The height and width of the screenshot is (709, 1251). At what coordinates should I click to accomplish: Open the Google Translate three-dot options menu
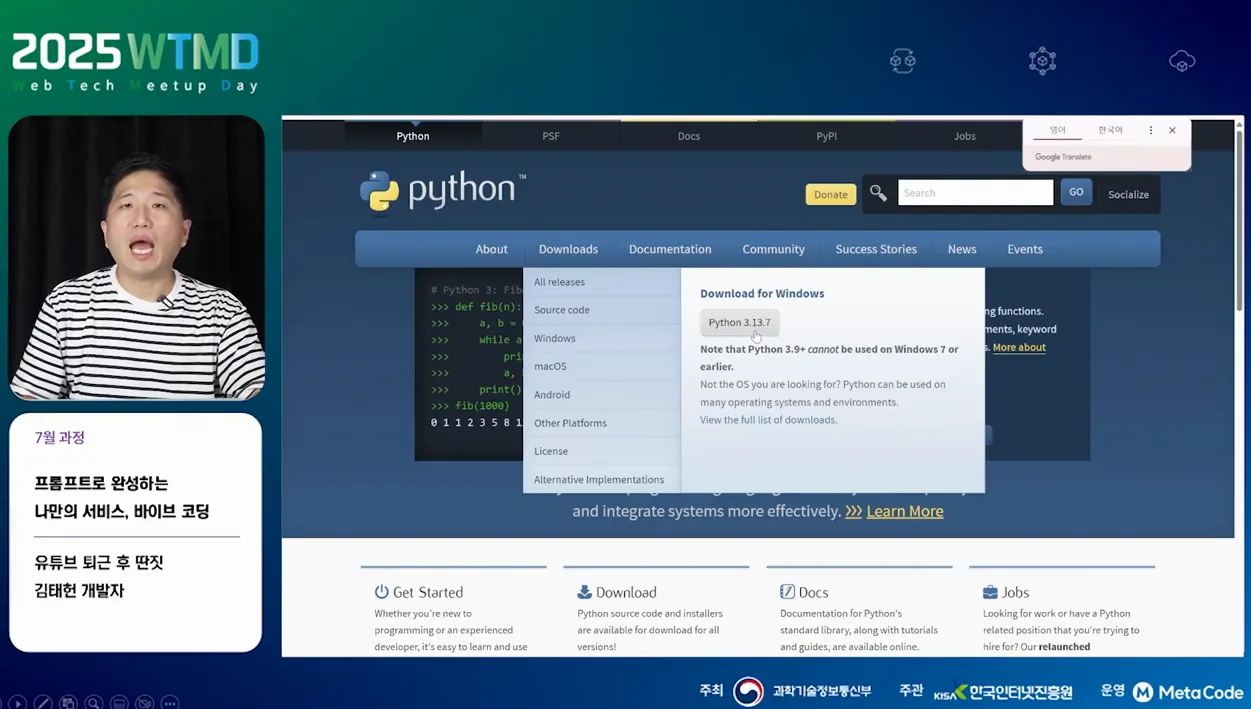(1151, 130)
